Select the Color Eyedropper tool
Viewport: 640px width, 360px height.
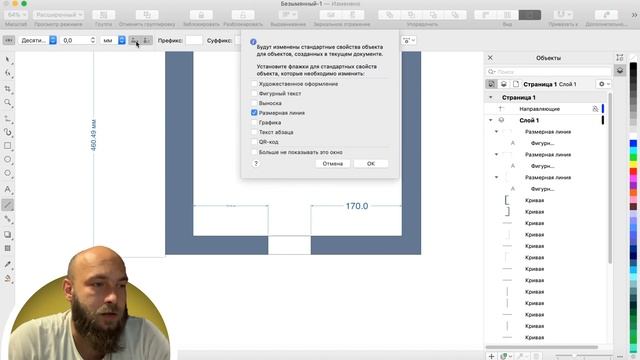[x=8, y=264]
